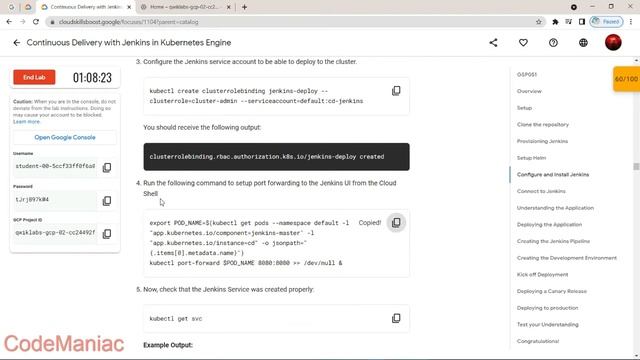The image size is (640, 360).
Task: Jump to Creating the Development Environment section
Action: click(567, 258)
